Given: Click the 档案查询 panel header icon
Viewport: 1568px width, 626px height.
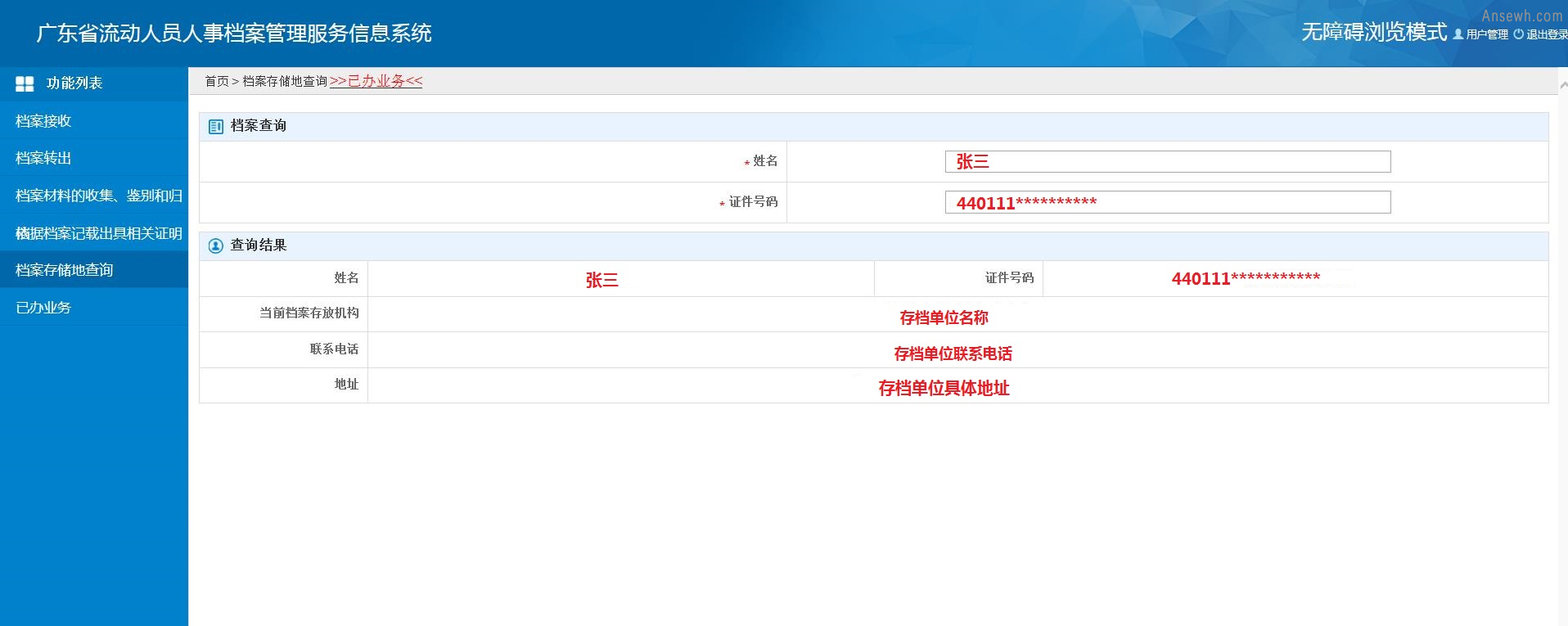Looking at the screenshot, I should pyautogui.click(x=216, y=127).
